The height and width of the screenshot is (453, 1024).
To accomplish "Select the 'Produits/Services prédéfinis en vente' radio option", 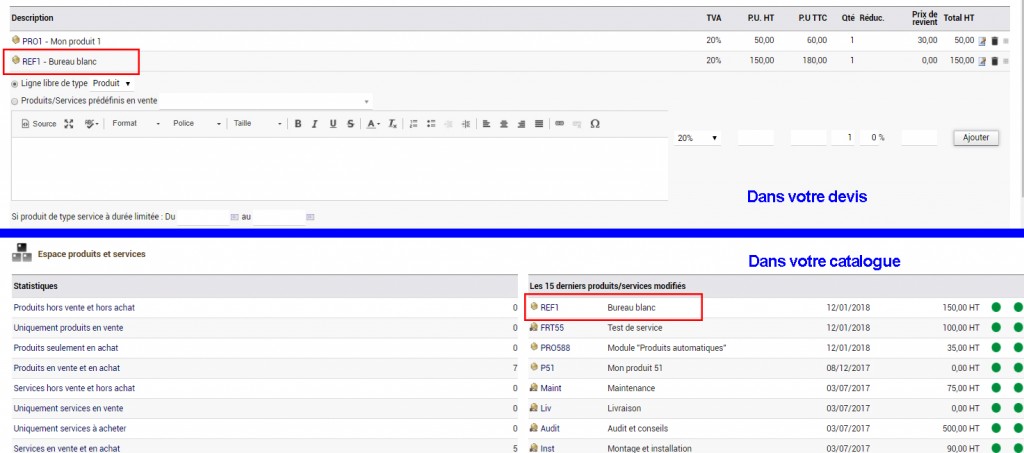I will 14,101.
